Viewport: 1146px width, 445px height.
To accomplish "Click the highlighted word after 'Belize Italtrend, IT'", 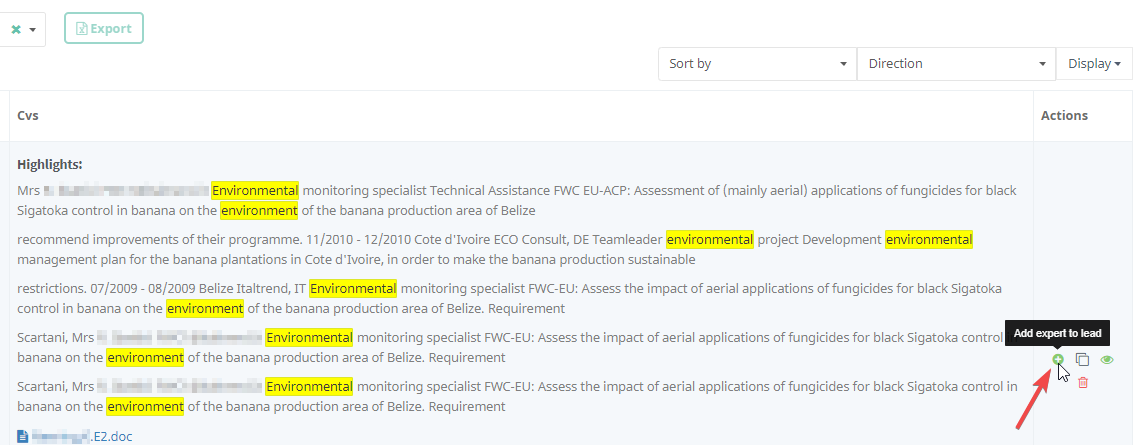I will (x=353, y=288).
